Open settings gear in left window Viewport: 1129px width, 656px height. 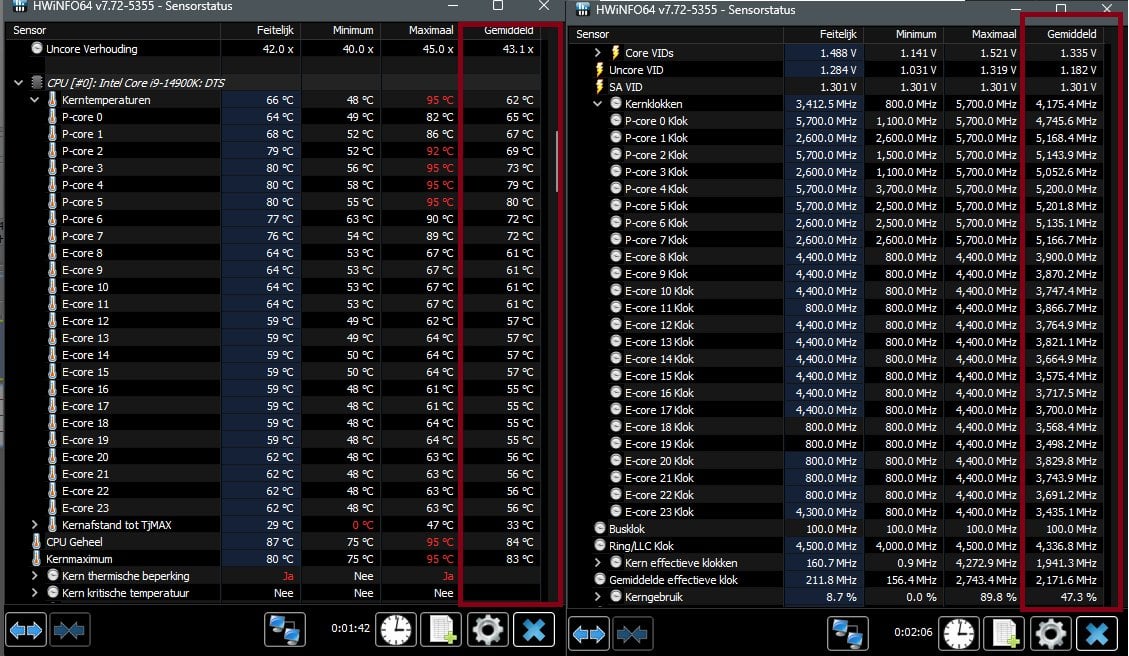(487, 630)
